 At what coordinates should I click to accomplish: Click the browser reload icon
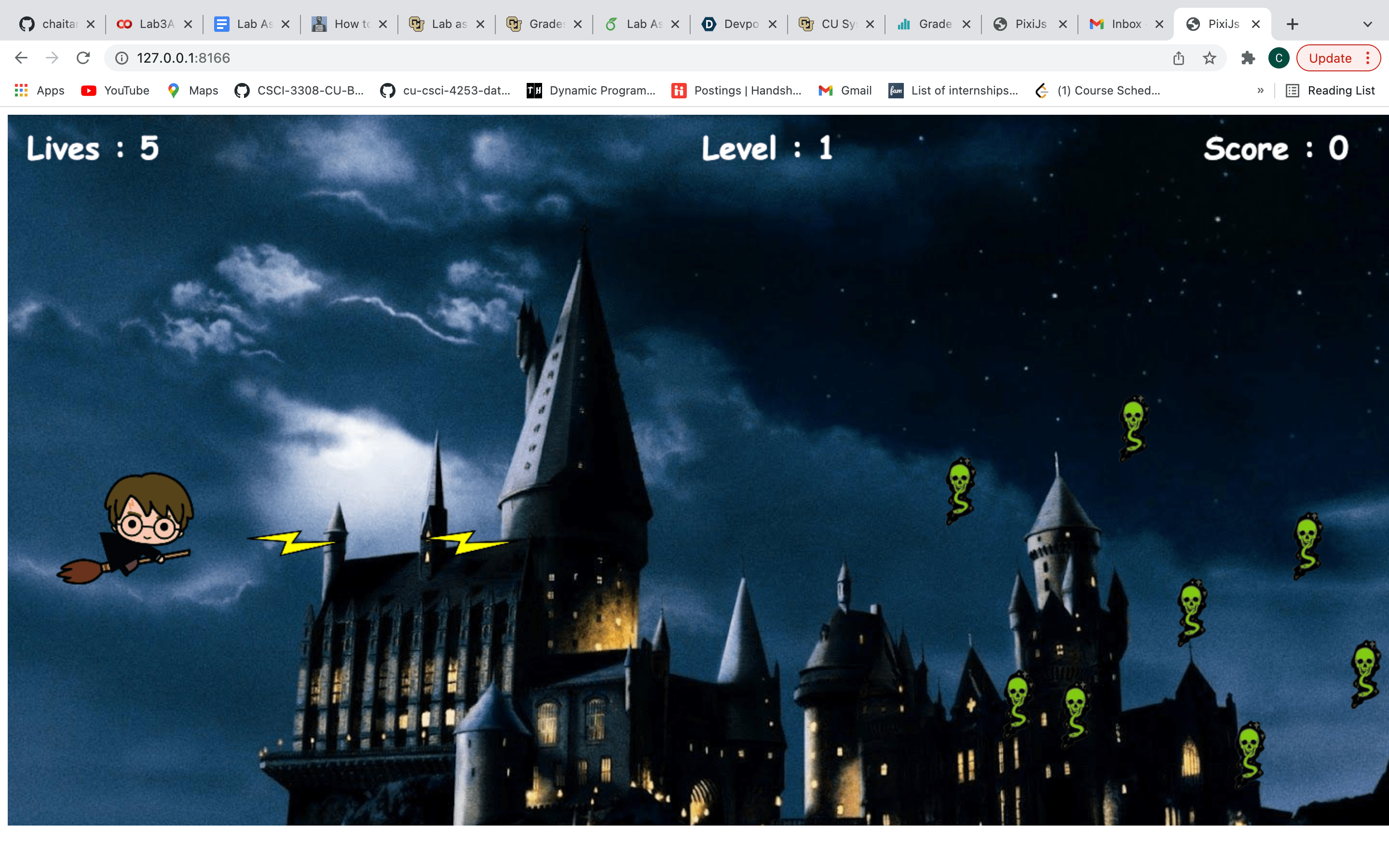(83, 58)
